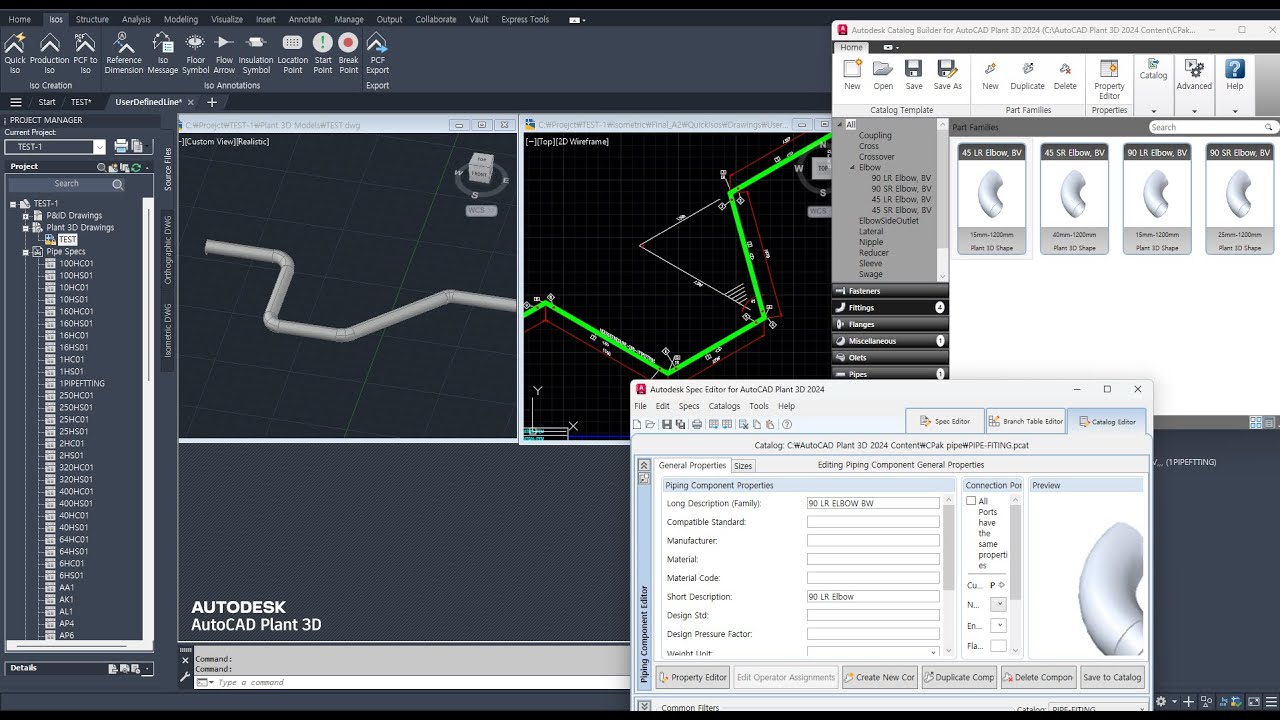Screen dimensions: 1280x720
Task: Open Property Editor from Catalog Builder ribbon
Action: [x=1109, y=79]
